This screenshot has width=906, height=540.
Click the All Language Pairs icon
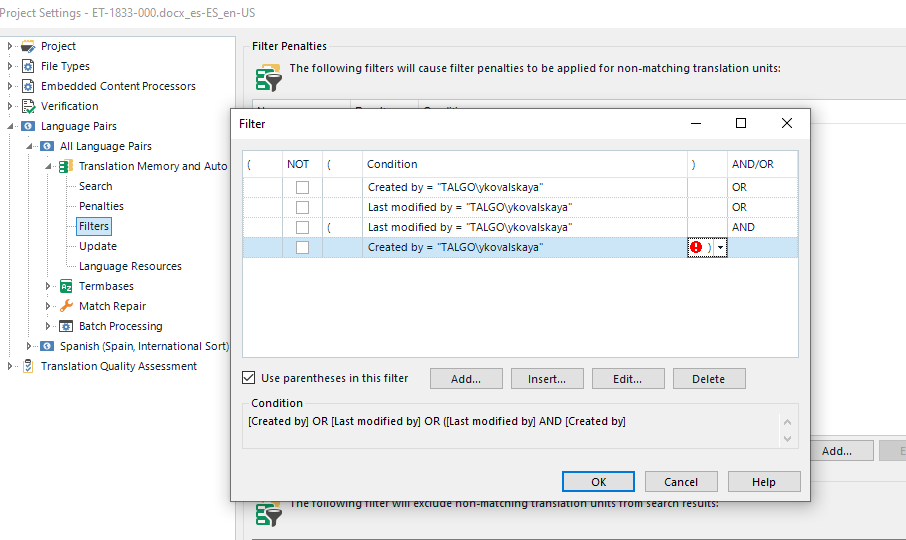[47, 146]
